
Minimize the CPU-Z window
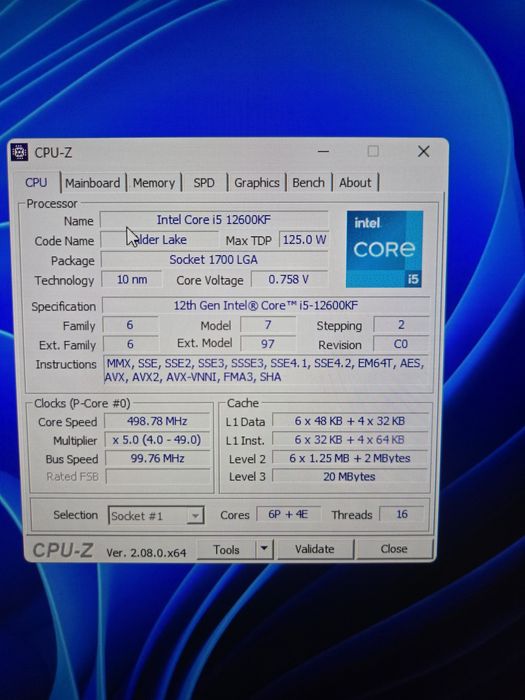(324, 151)
